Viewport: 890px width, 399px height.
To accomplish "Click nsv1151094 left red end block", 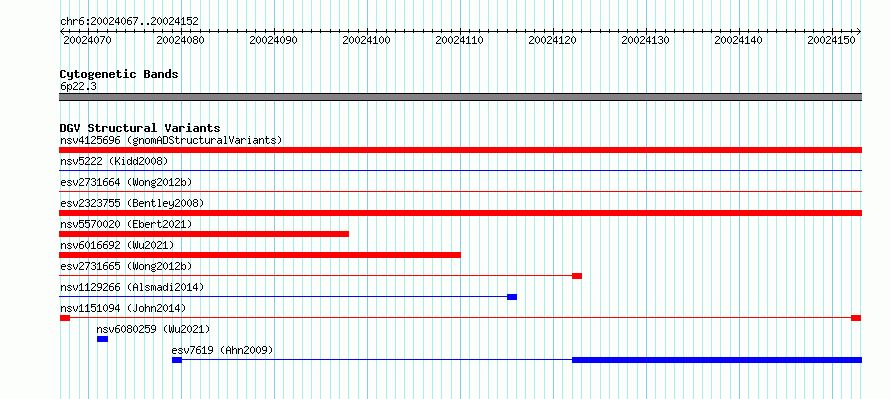I will [x=65, y=318].
